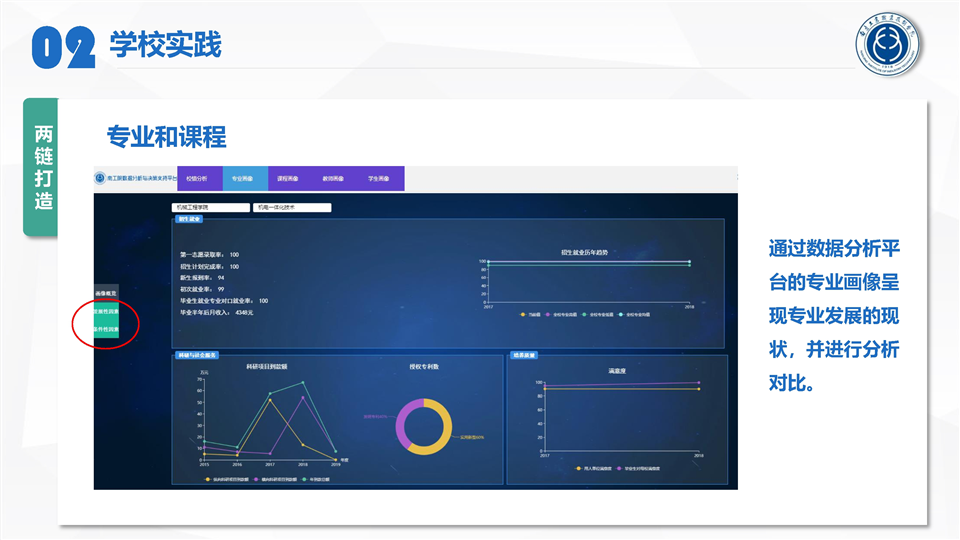Image resolution: width=960 pixels, height=540 pixels.
Task: Click the 毕业半年后月收入 4348元 line
Action: click(x=216, y=312)
